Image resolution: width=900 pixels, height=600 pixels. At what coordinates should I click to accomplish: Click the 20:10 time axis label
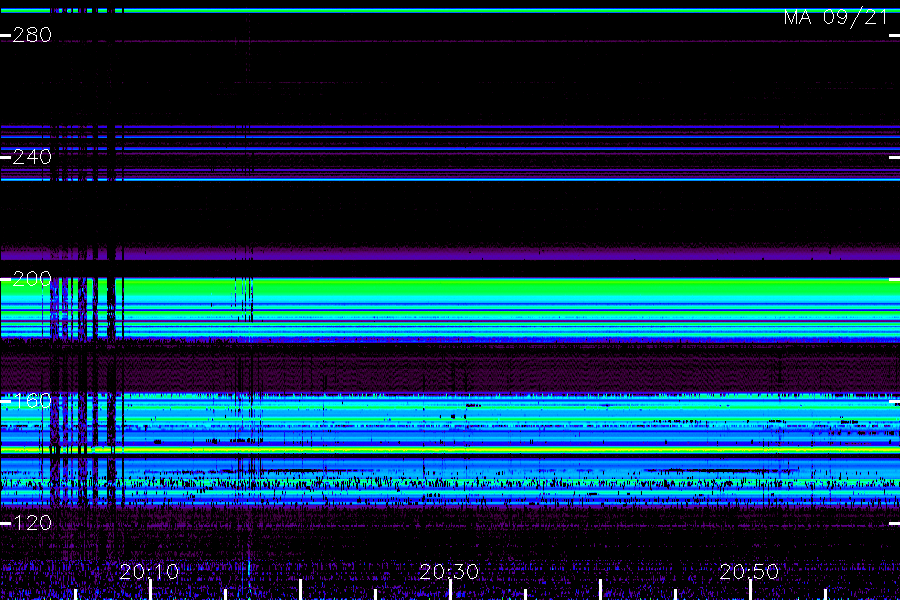tap(149, 572)
